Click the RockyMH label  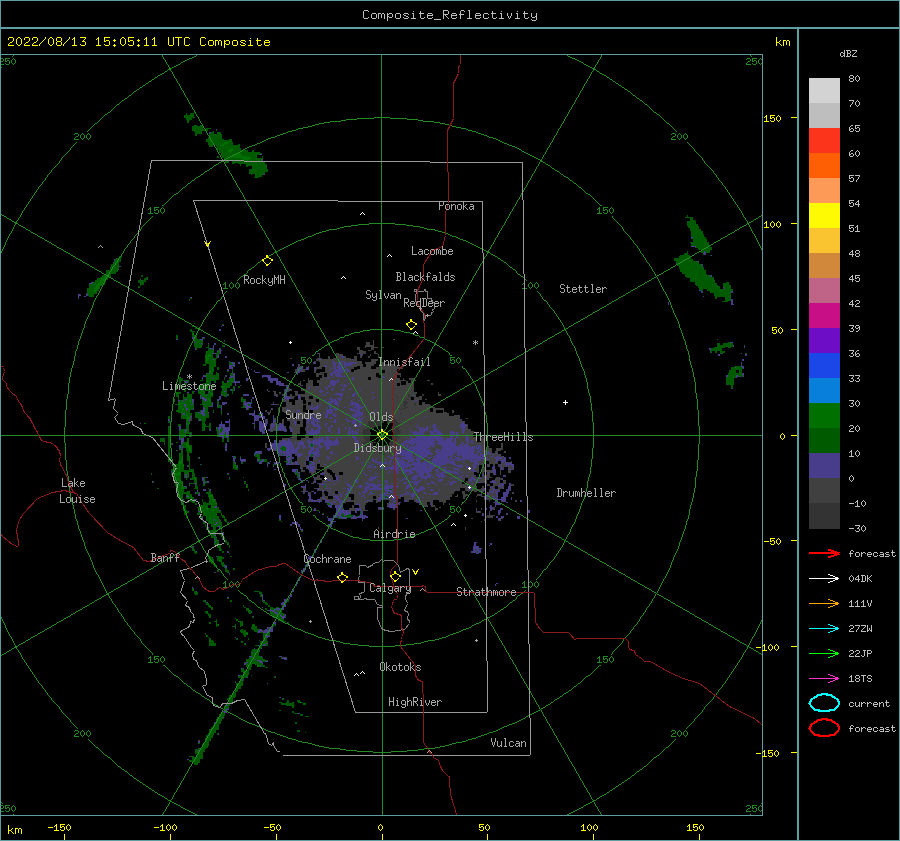264,280
